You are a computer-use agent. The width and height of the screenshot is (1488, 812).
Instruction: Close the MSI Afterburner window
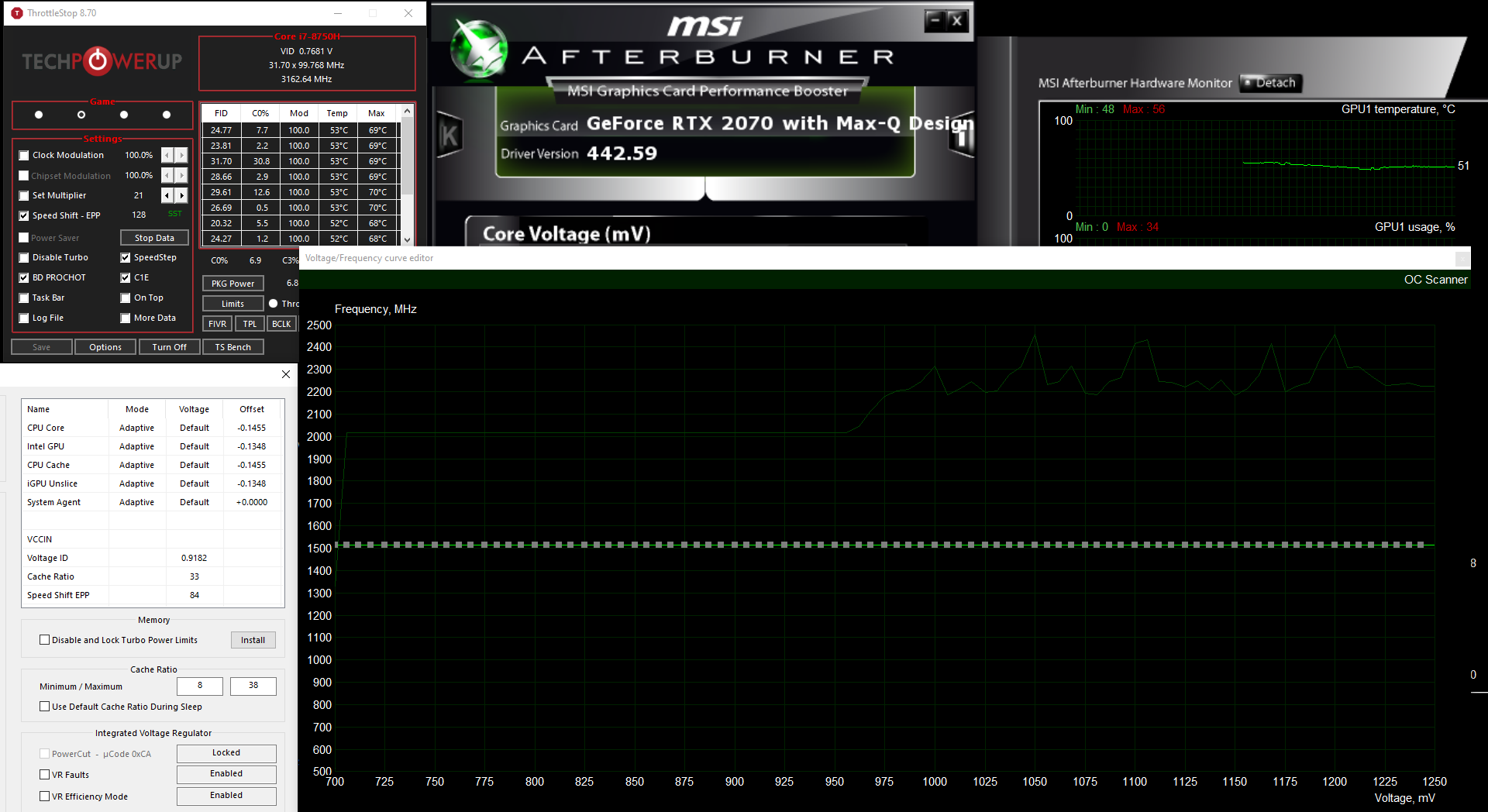[x=957, y=21]
